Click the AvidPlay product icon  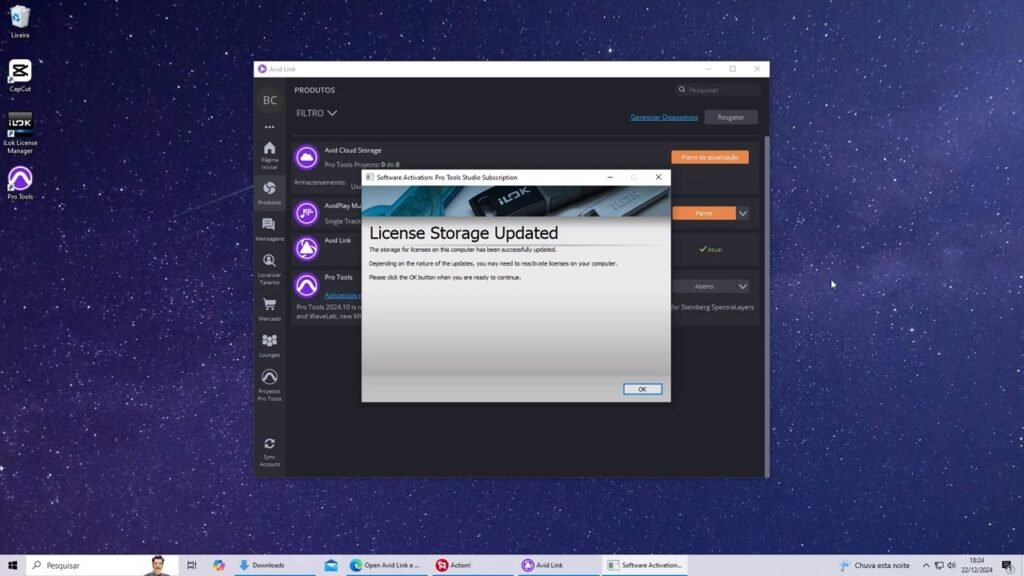[306, 213]
